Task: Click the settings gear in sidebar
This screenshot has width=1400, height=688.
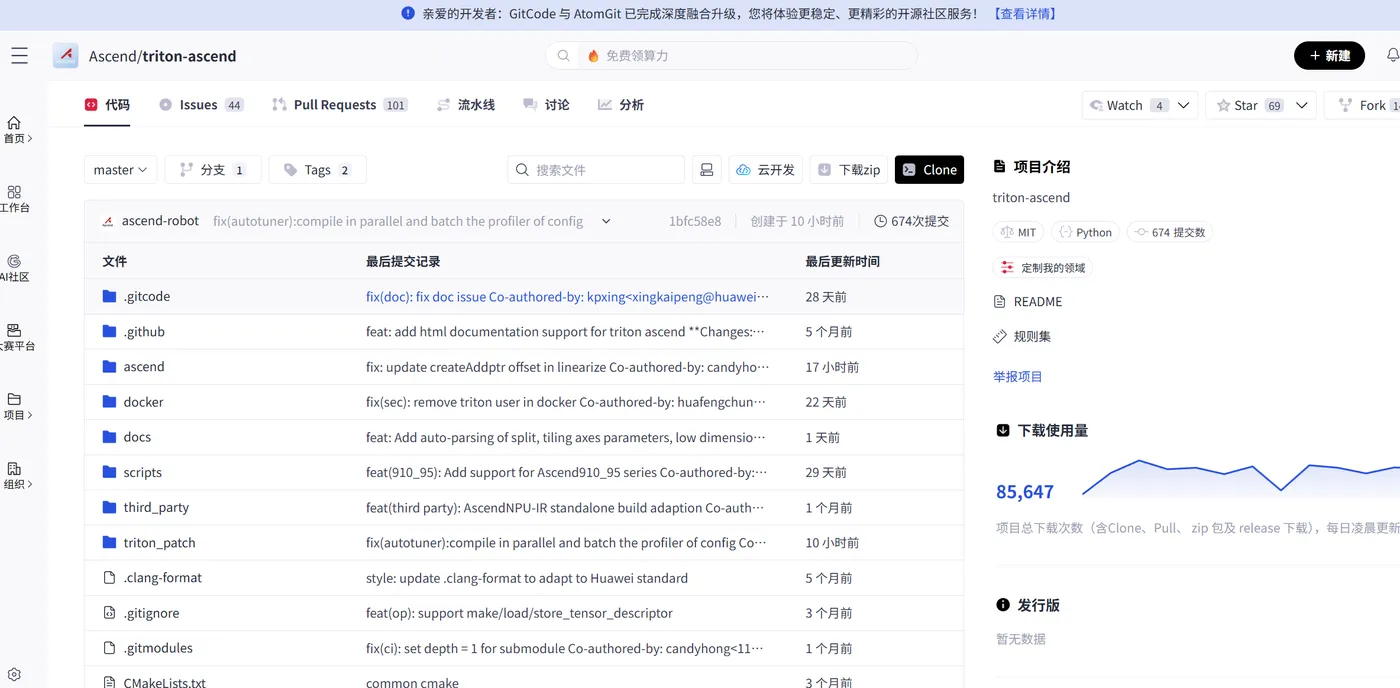Action: (14, 675)
